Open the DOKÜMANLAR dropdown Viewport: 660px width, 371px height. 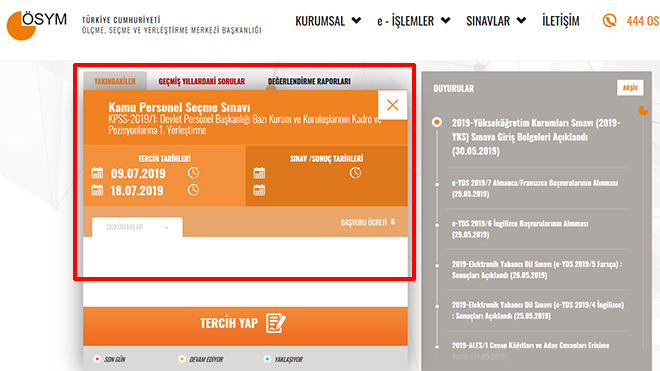(x=137, y=227)
